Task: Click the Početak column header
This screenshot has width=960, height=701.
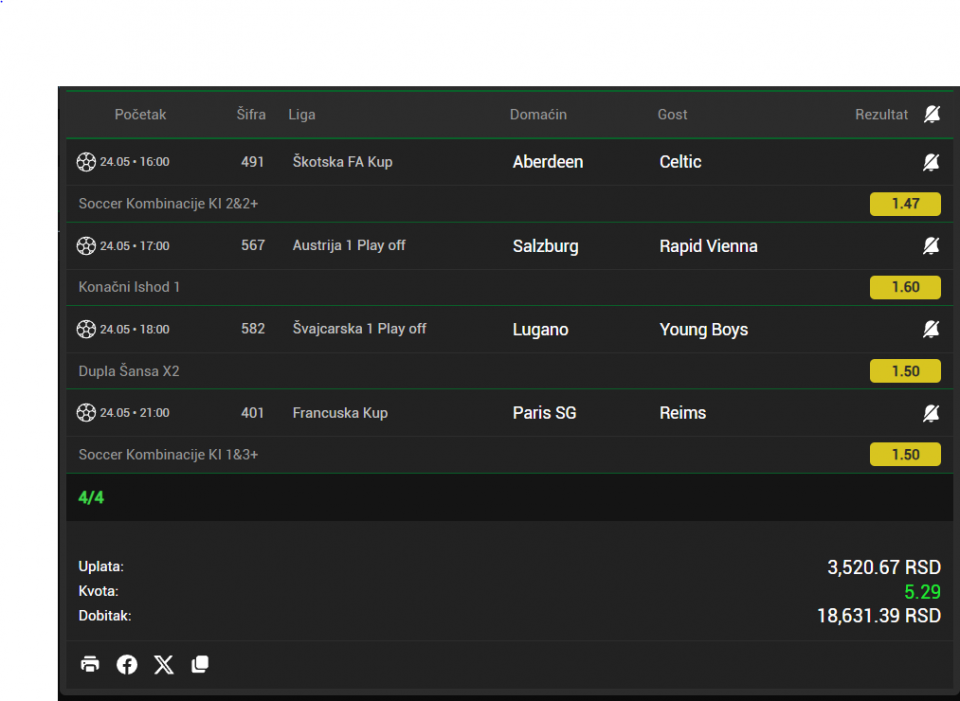Action: click(140, 114)
